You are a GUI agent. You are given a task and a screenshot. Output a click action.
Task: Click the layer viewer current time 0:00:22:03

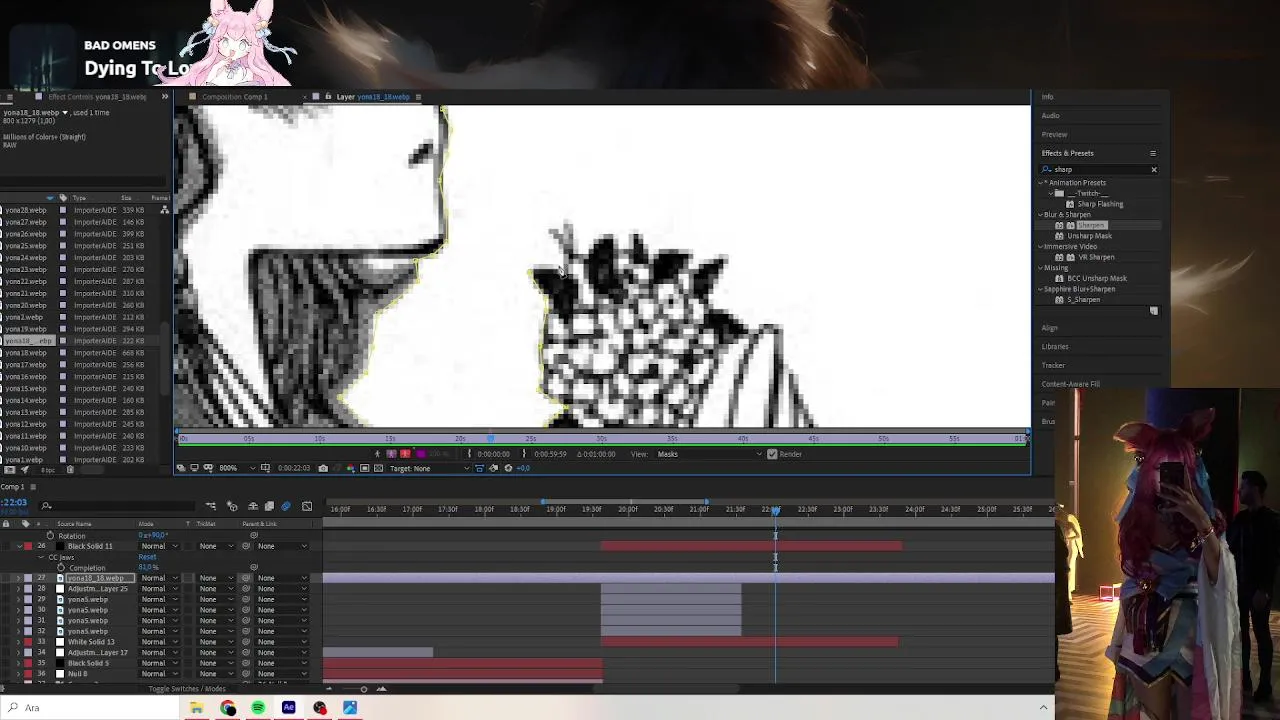coord(293,468)
